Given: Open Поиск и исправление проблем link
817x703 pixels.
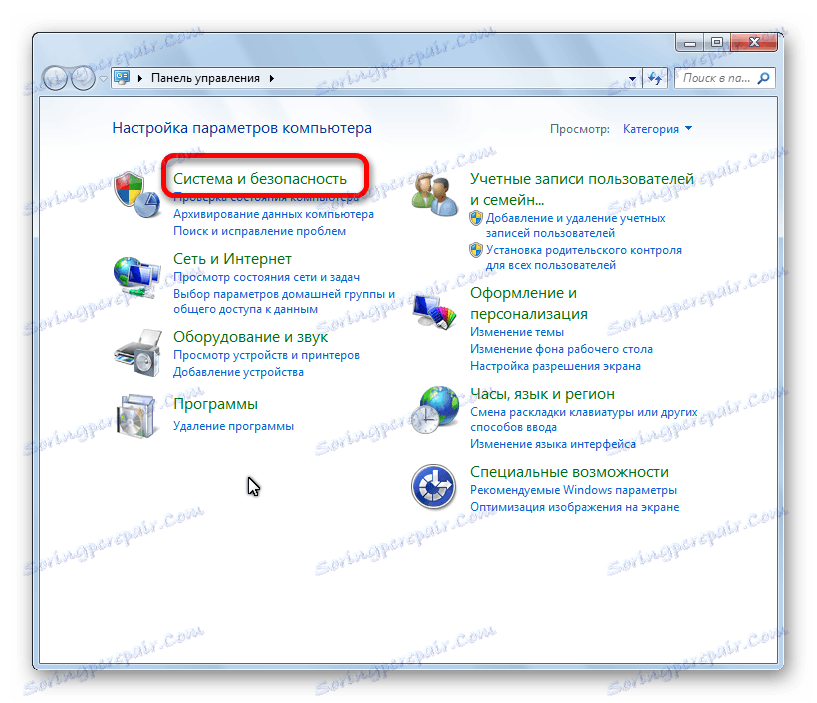Looking at the screenshot, I should [x=259, y=231].
